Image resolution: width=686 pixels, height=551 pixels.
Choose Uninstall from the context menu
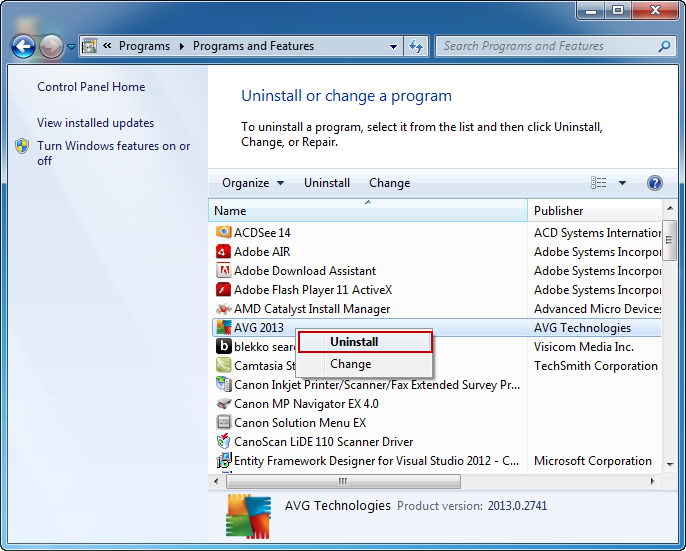(x=365, y=342)
